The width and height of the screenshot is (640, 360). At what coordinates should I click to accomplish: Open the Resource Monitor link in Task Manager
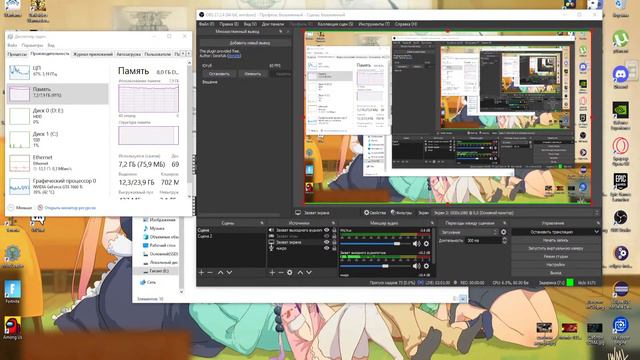tap(70, 208)
